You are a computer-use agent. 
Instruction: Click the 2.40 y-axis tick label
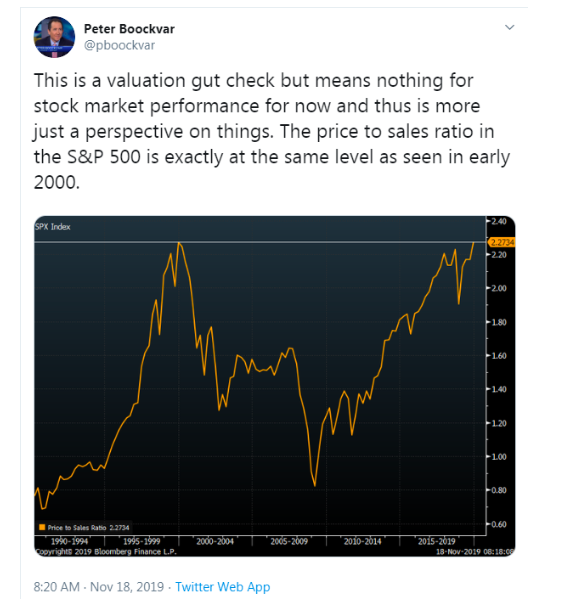point(499,221)
